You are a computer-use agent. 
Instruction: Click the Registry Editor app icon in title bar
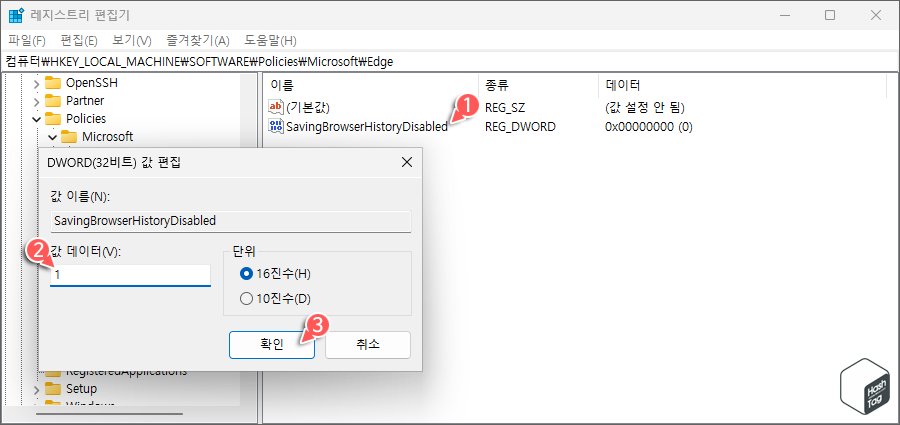[x=15, y=16]
